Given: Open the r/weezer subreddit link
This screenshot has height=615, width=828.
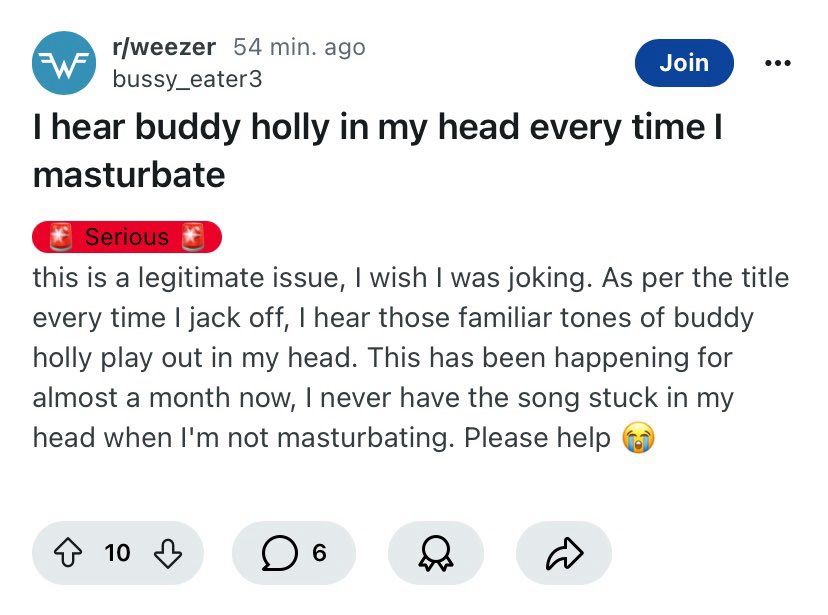Looking at the screenshot, I should (164, 47).
